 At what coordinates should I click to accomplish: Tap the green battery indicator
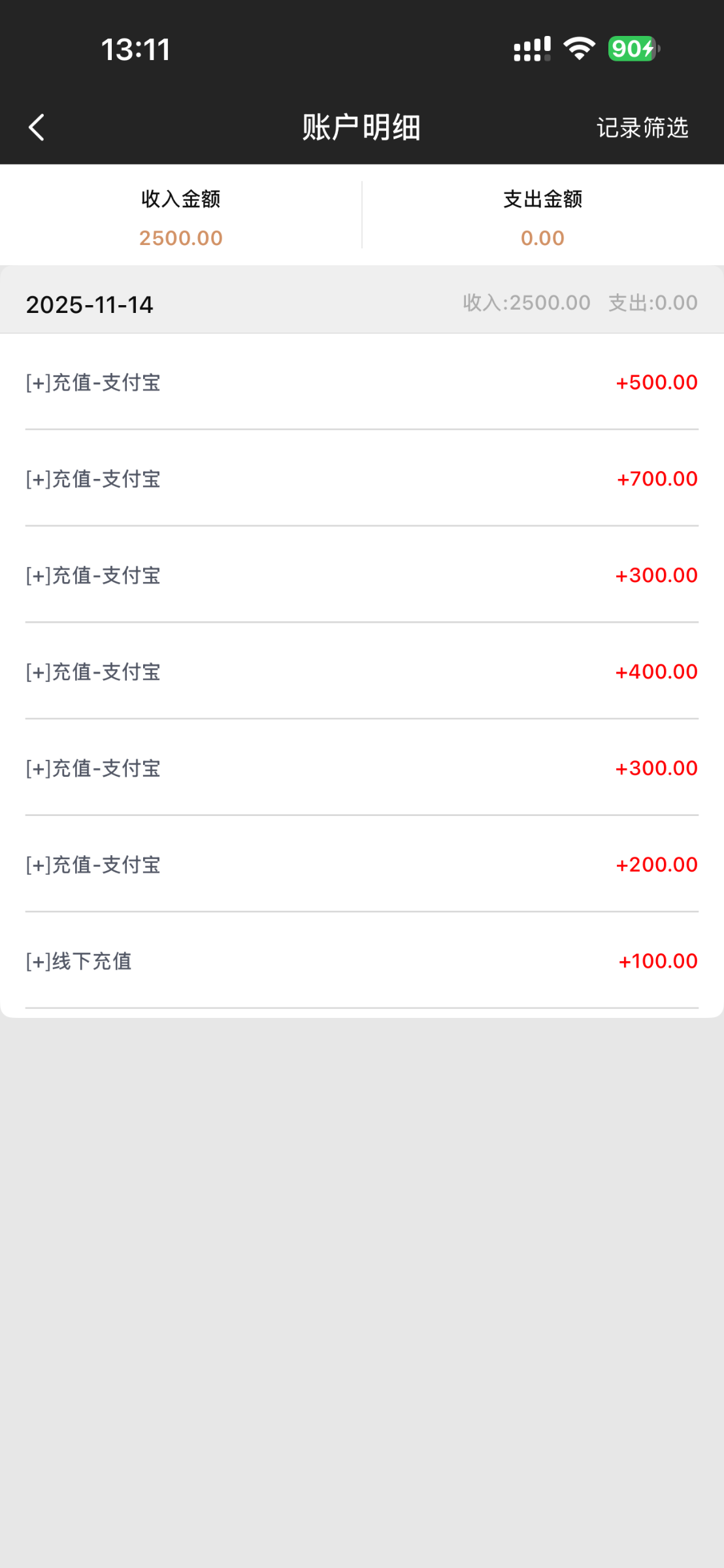pyautogui.click(x=633, y=49)
